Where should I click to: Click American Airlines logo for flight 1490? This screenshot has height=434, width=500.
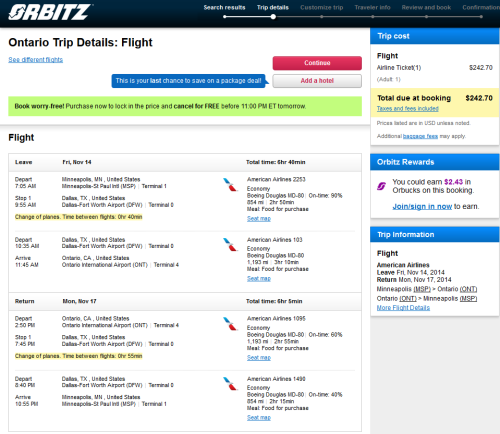click(x=230, y=384)
